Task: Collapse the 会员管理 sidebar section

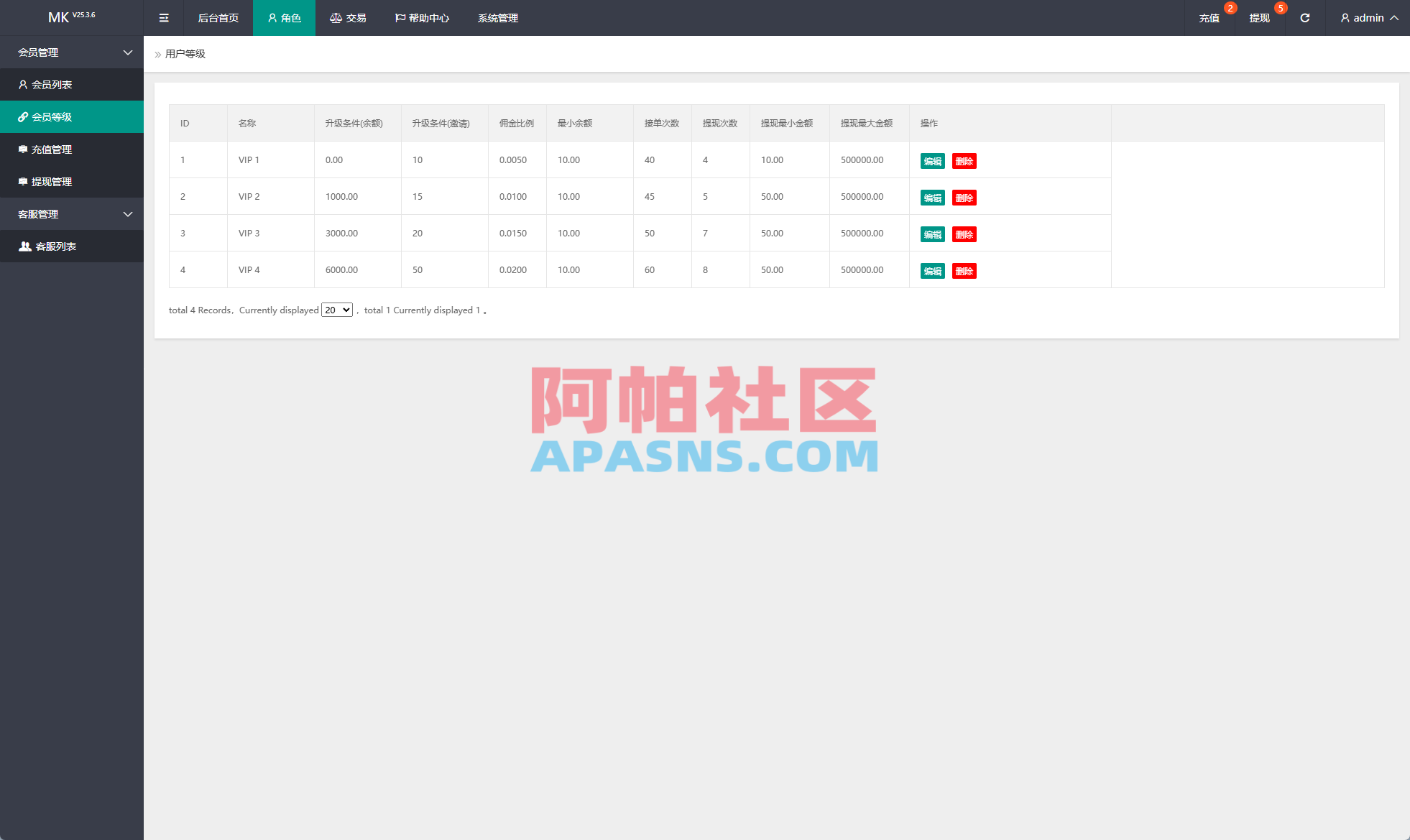Action: 72,52
